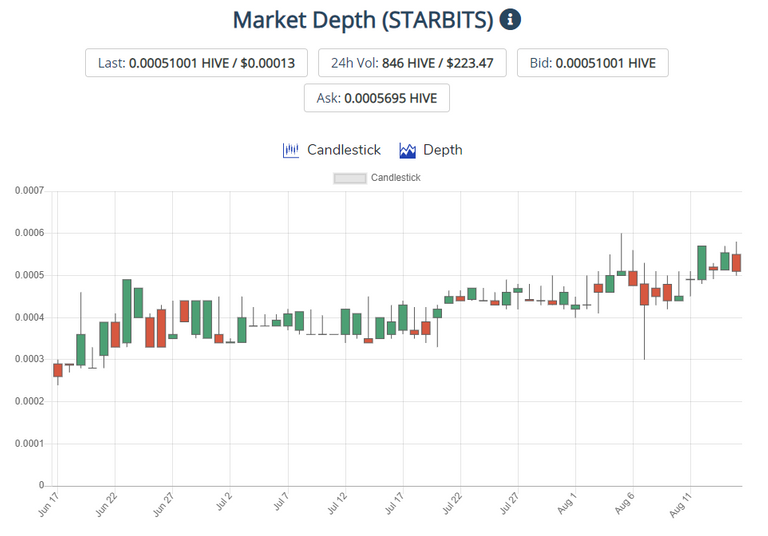Click the 0.0007 y-axis value
Image resolution: width=768 pixels, height=536 pixels.
(29, 191)
